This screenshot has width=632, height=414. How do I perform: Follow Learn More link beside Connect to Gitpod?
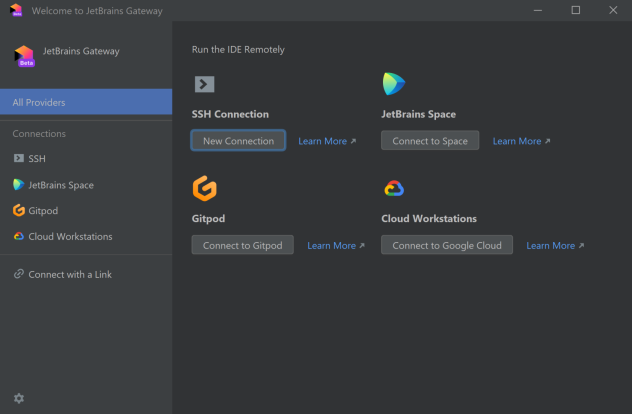pyautogui.click(x=336, y=245)
